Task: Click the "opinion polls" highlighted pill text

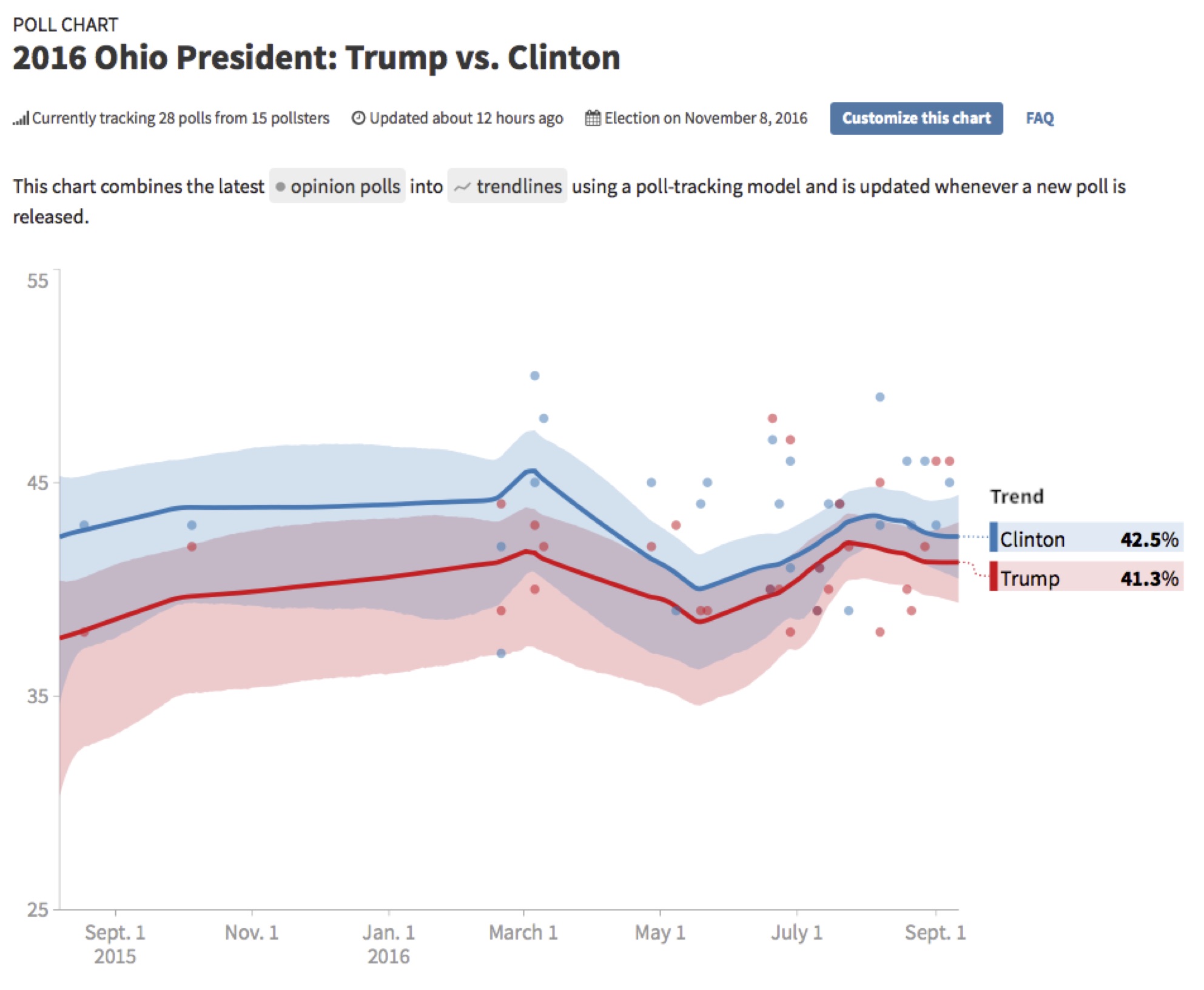Action: pyautogui.click(x=345, y=186)
